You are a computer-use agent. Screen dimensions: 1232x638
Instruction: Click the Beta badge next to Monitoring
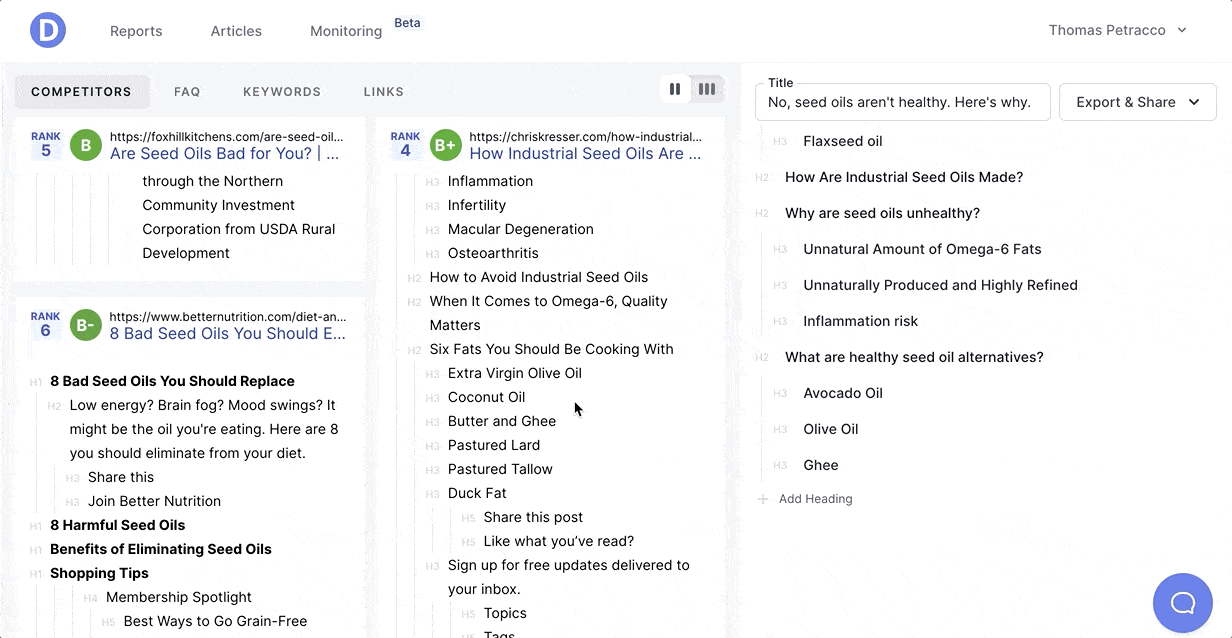407,23
